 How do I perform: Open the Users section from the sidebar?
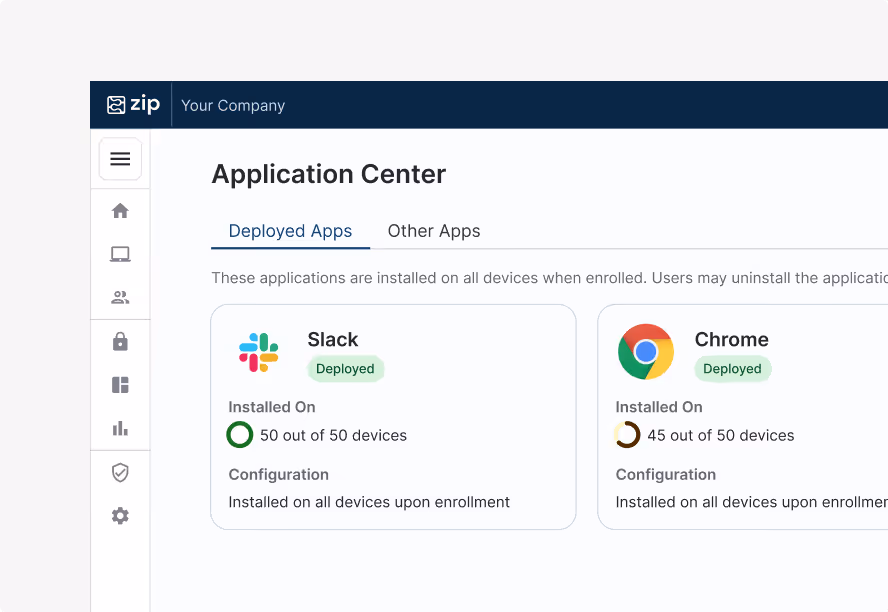coord(120,297)
